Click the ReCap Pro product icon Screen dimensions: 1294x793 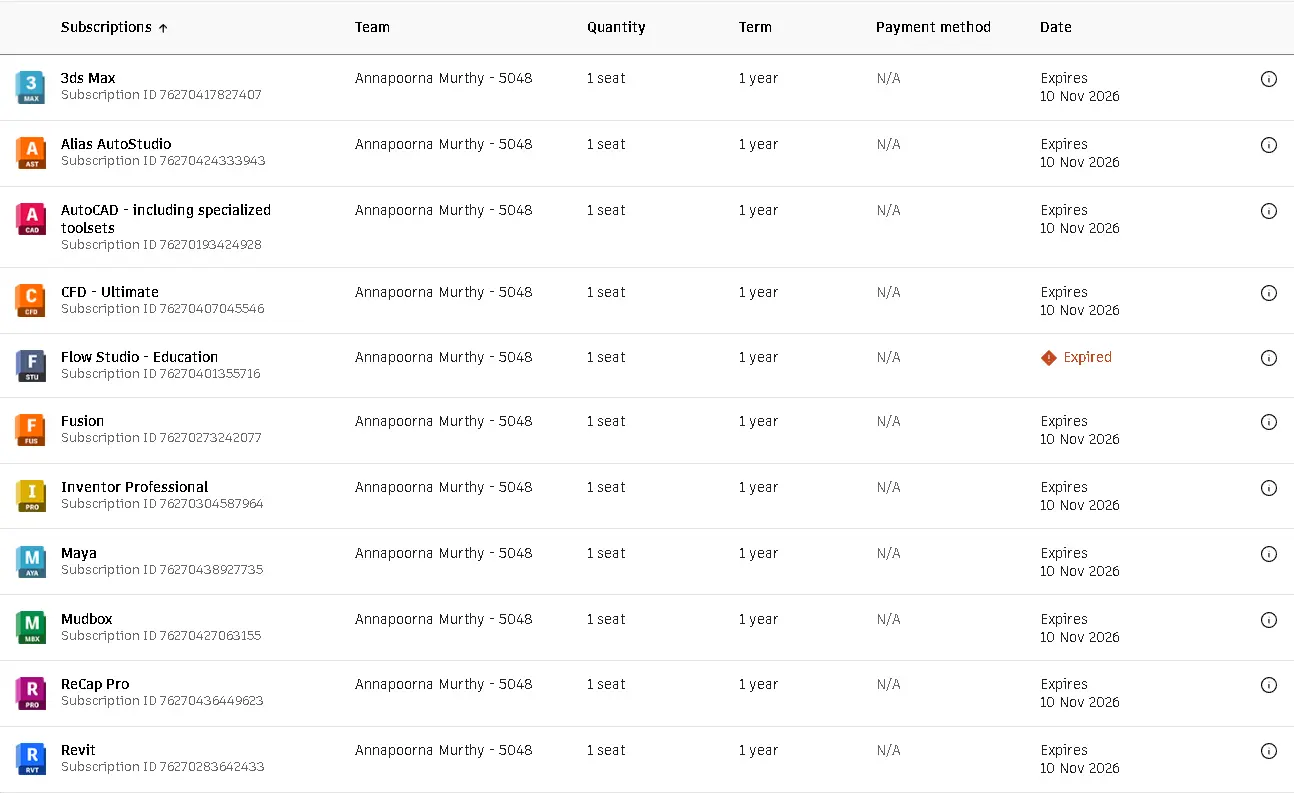[x=31, y=693]
